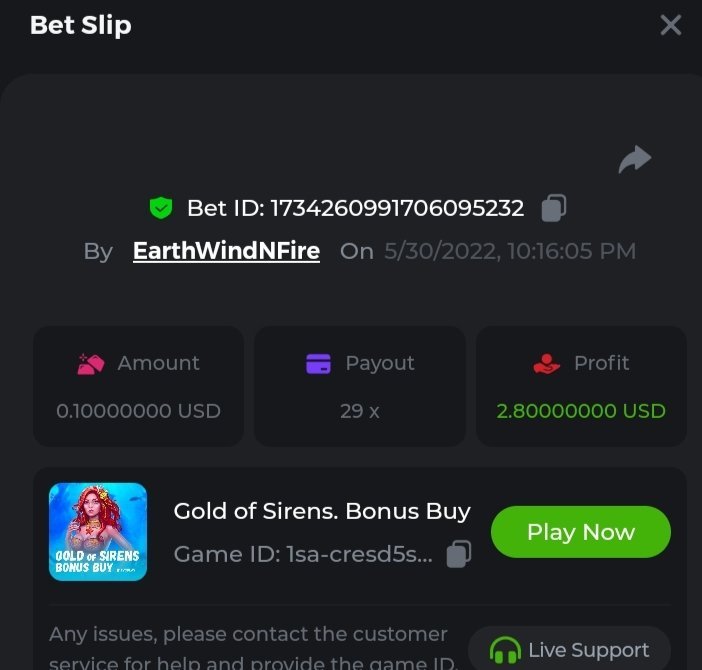Viewport: 702px width, 670px height.
Task: Click the Profit hand icon
Action: [x=547, y=364]
